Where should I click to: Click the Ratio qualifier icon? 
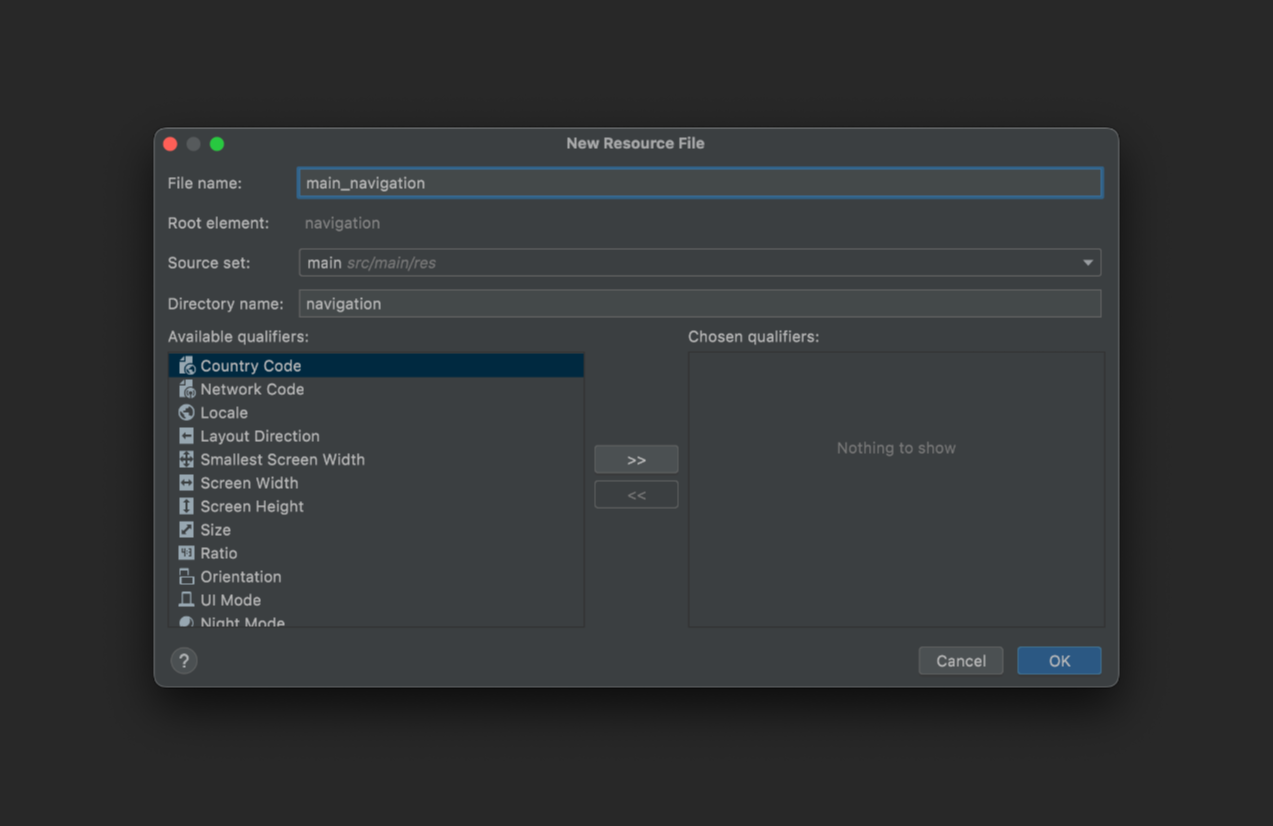point(186,553)
